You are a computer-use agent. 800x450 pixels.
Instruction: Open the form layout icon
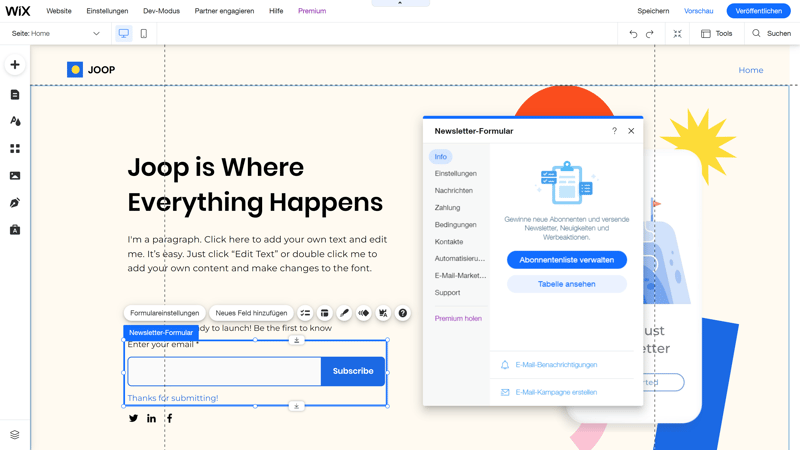tap(324, 313)
